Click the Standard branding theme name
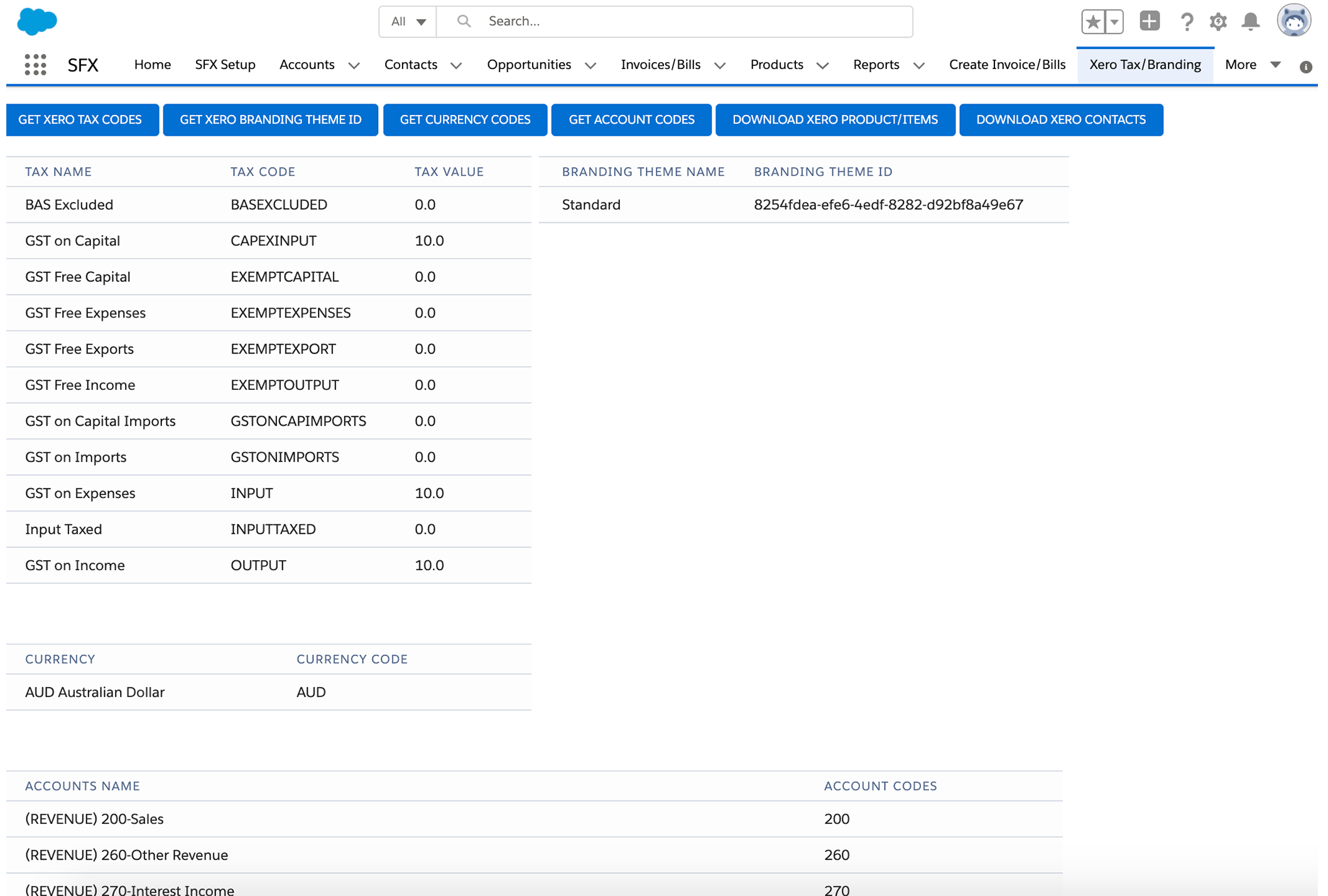Image resolution: width=1328 pixels, height=896 pixels. (x=591, y=205)
